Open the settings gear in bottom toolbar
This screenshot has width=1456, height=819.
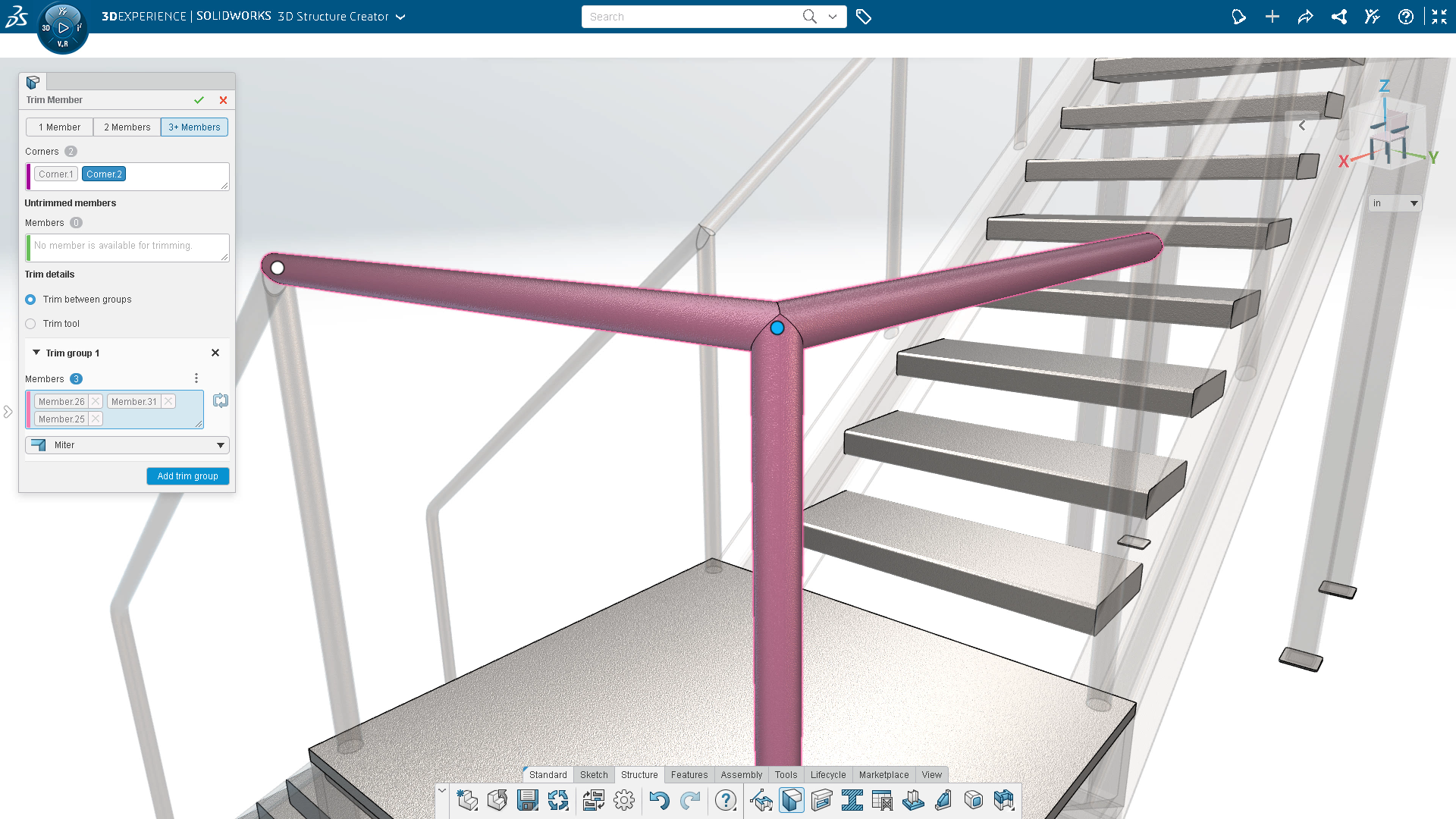624,801
